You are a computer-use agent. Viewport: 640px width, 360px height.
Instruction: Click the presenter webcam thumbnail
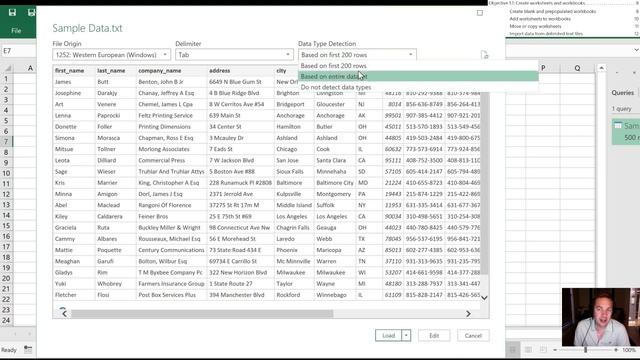click(x=601, y=317)
